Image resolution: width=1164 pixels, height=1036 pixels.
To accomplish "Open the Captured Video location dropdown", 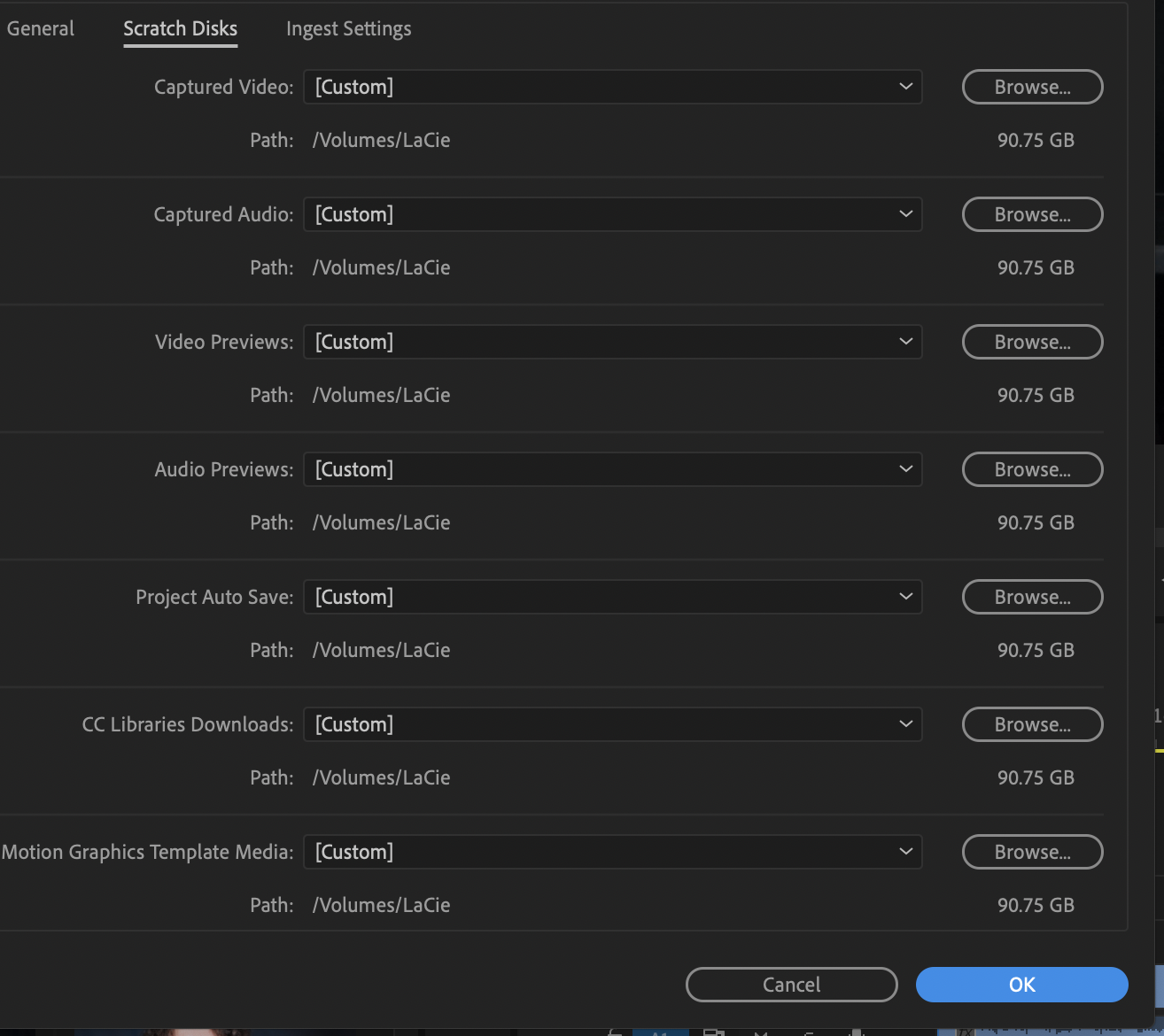I will pos(612,87).
